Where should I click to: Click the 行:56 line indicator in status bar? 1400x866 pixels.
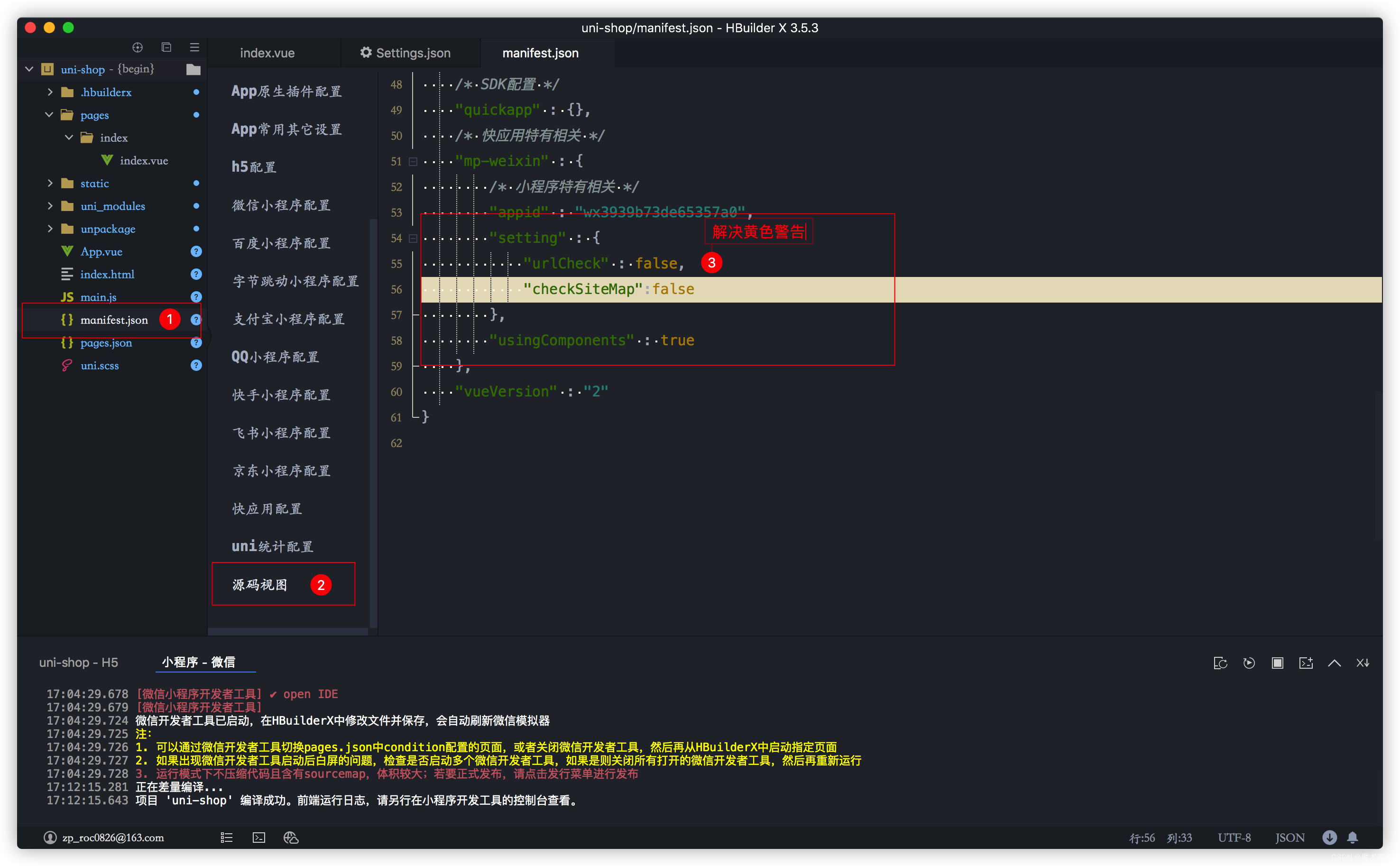pos(1142,838)
